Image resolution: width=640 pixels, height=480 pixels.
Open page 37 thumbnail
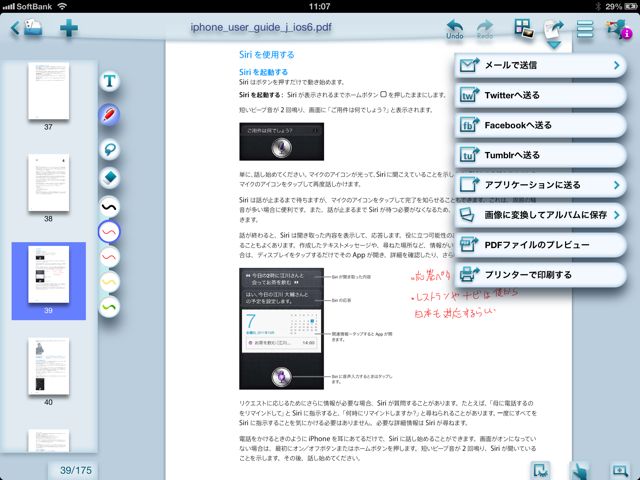point(49,91)
